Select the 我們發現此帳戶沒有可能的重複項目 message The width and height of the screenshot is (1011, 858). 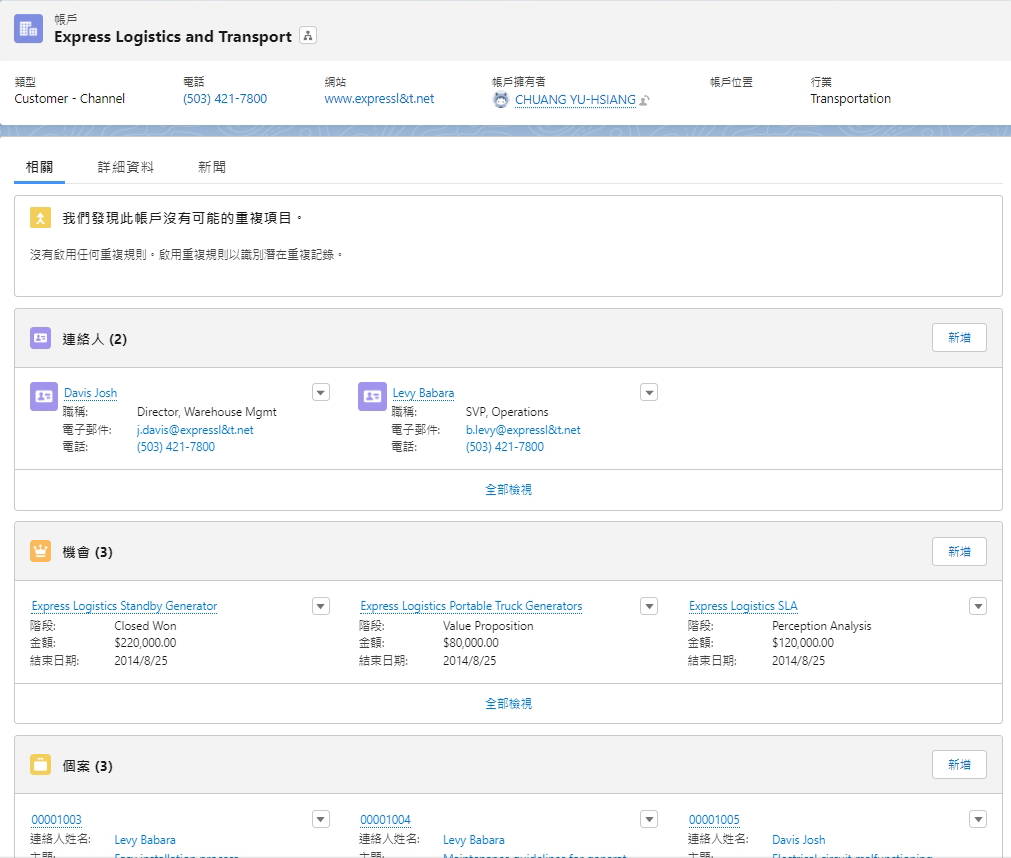tap(182, 219)
